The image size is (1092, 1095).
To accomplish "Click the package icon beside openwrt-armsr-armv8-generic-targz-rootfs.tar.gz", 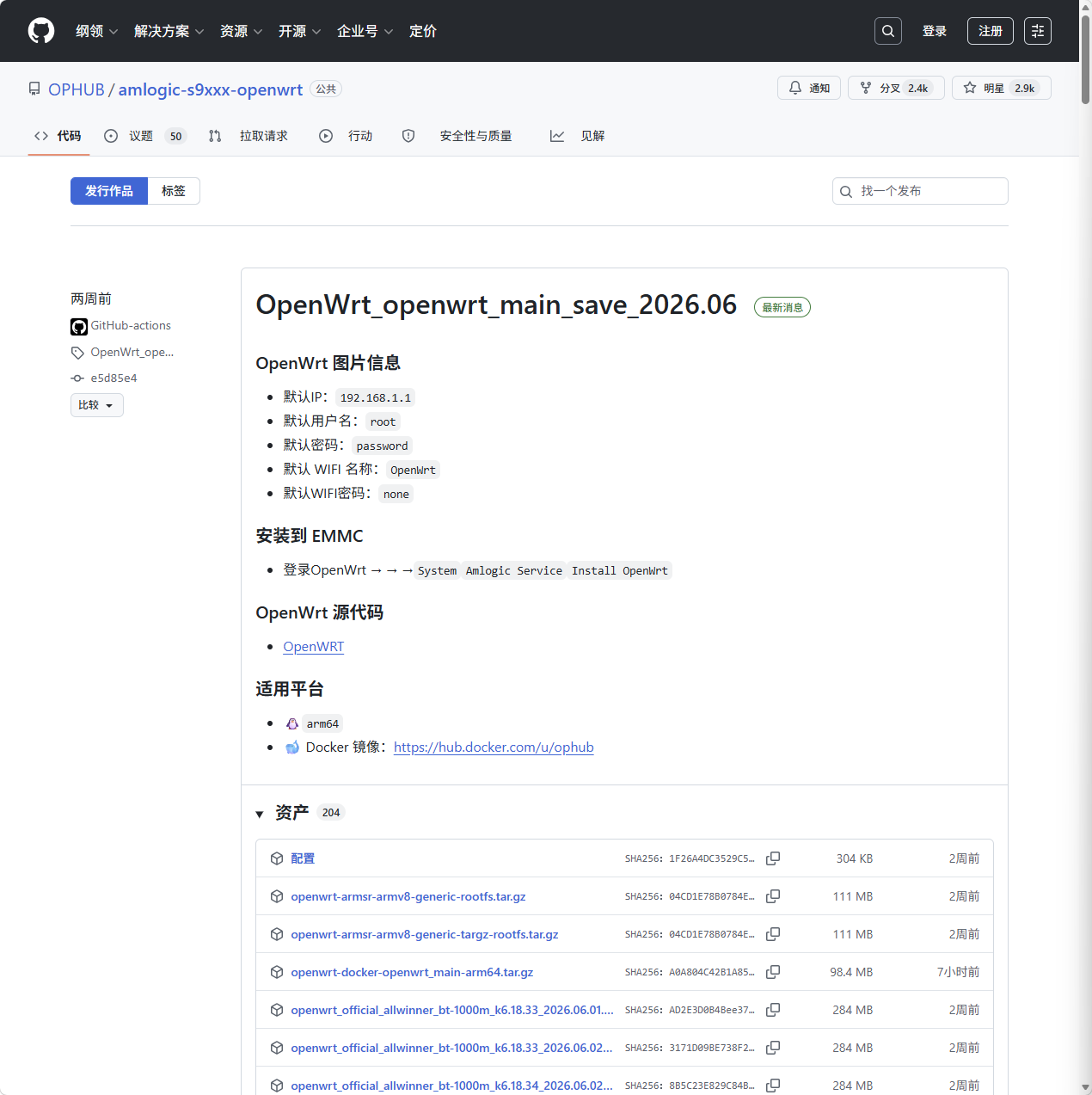I will point(277,934).
